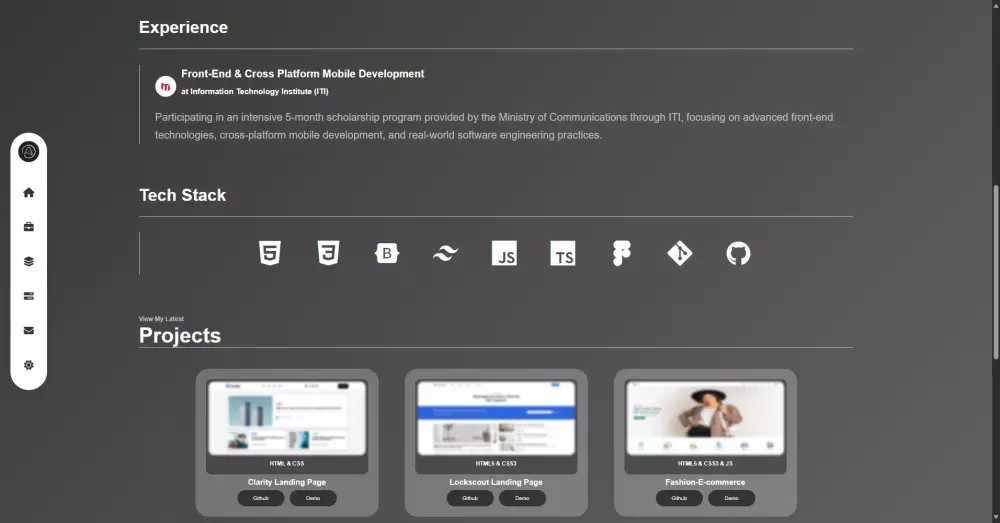Click Lockscout Landing Page preview thumbnail

496,418
